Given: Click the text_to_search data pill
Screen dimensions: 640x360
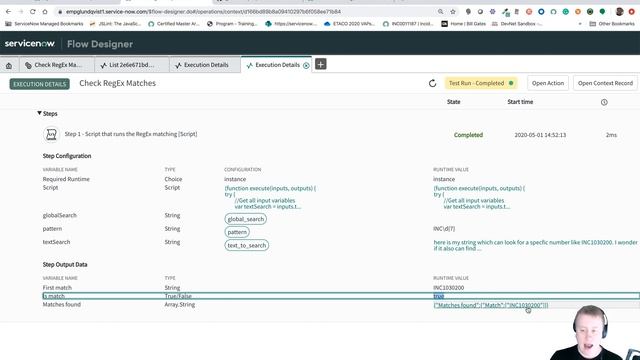Looking at the screenshot, I should click(x=247, y=245).
